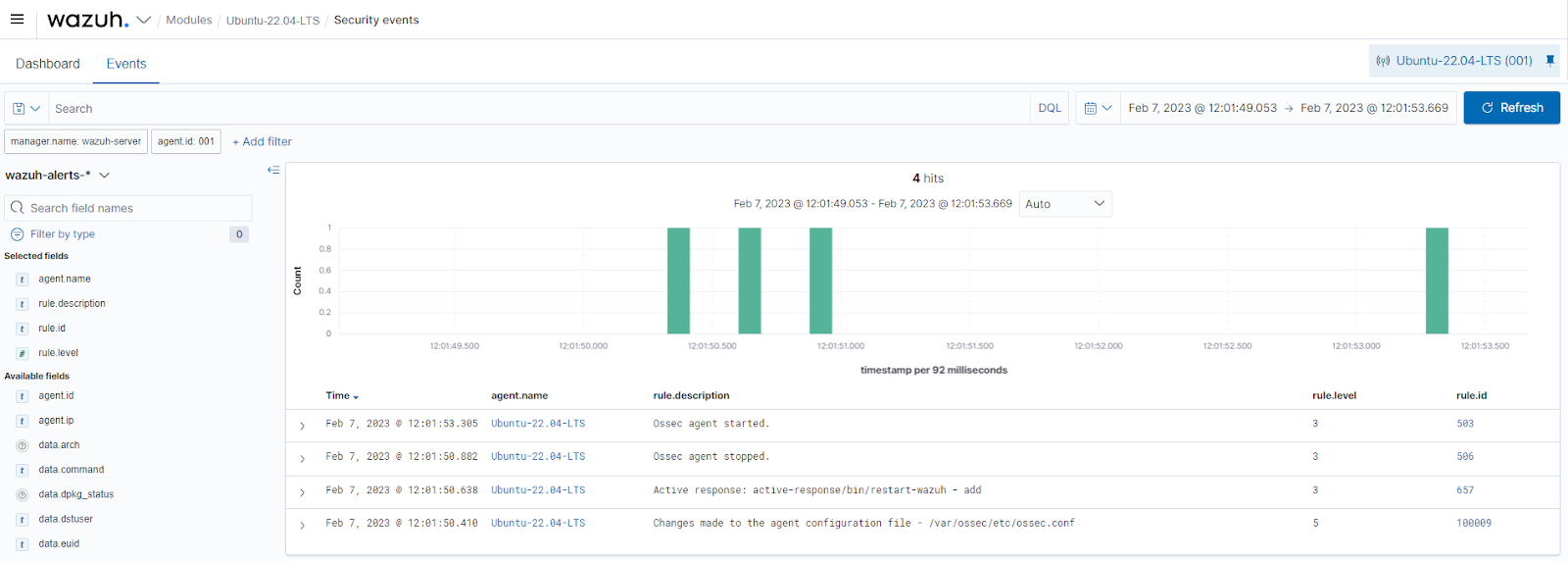Click the unknown type icon beside data.arch
Image resolution: width=1568 pixels, height=561 pixels.
22,445
